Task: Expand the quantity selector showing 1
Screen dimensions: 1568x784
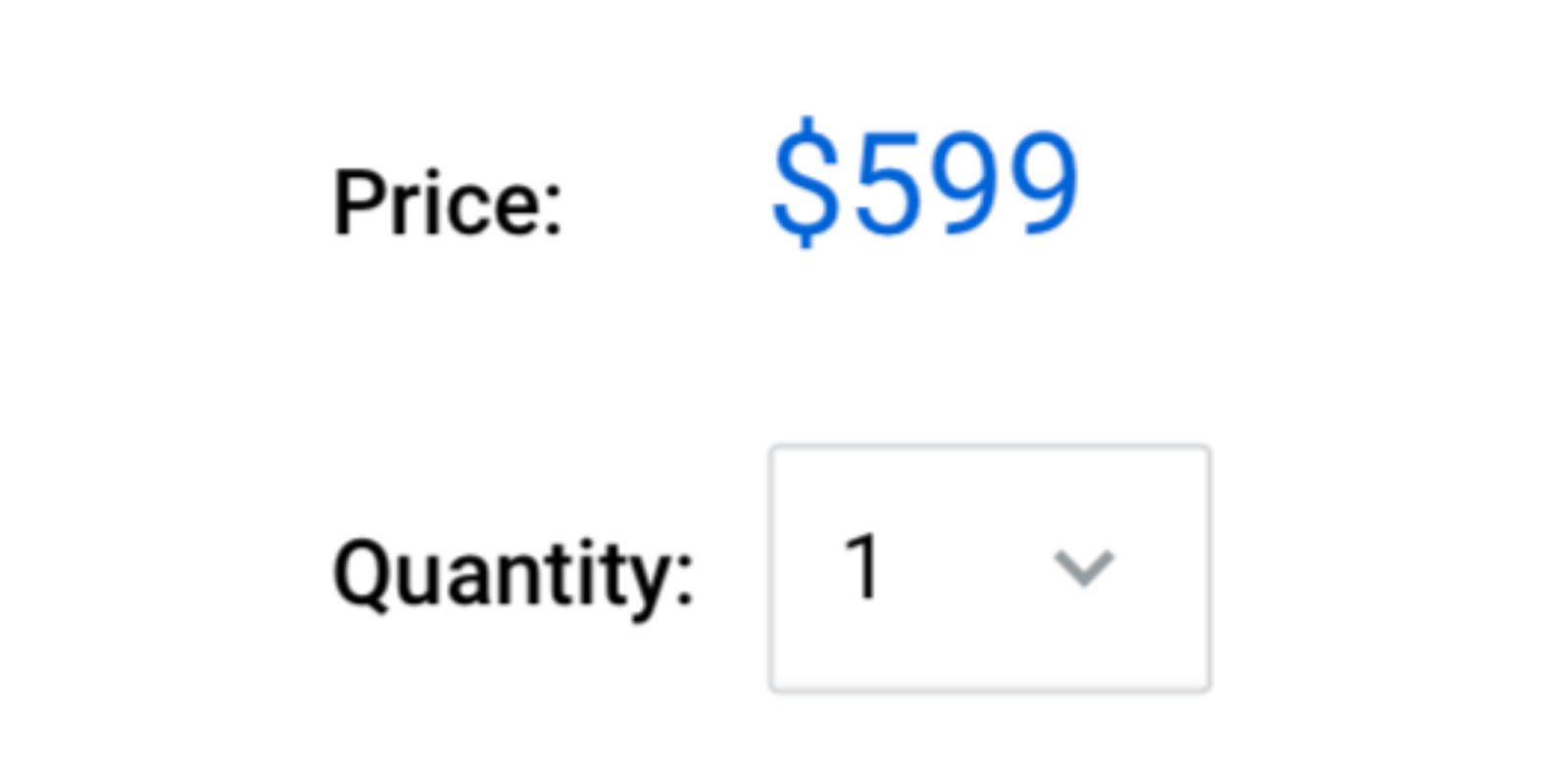Action: click(x=990, y=568)
